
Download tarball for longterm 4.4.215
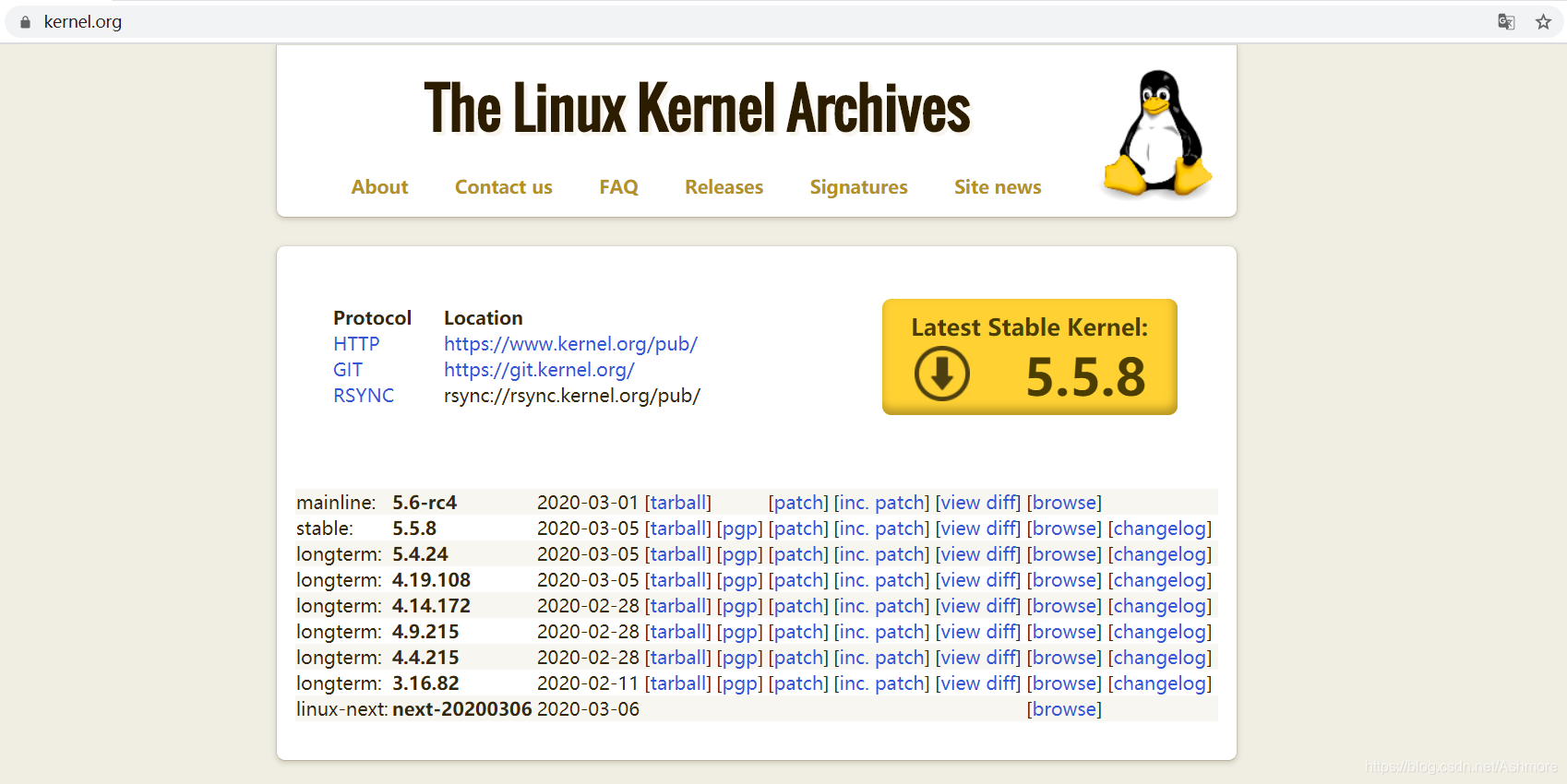(x=678, y=658)
